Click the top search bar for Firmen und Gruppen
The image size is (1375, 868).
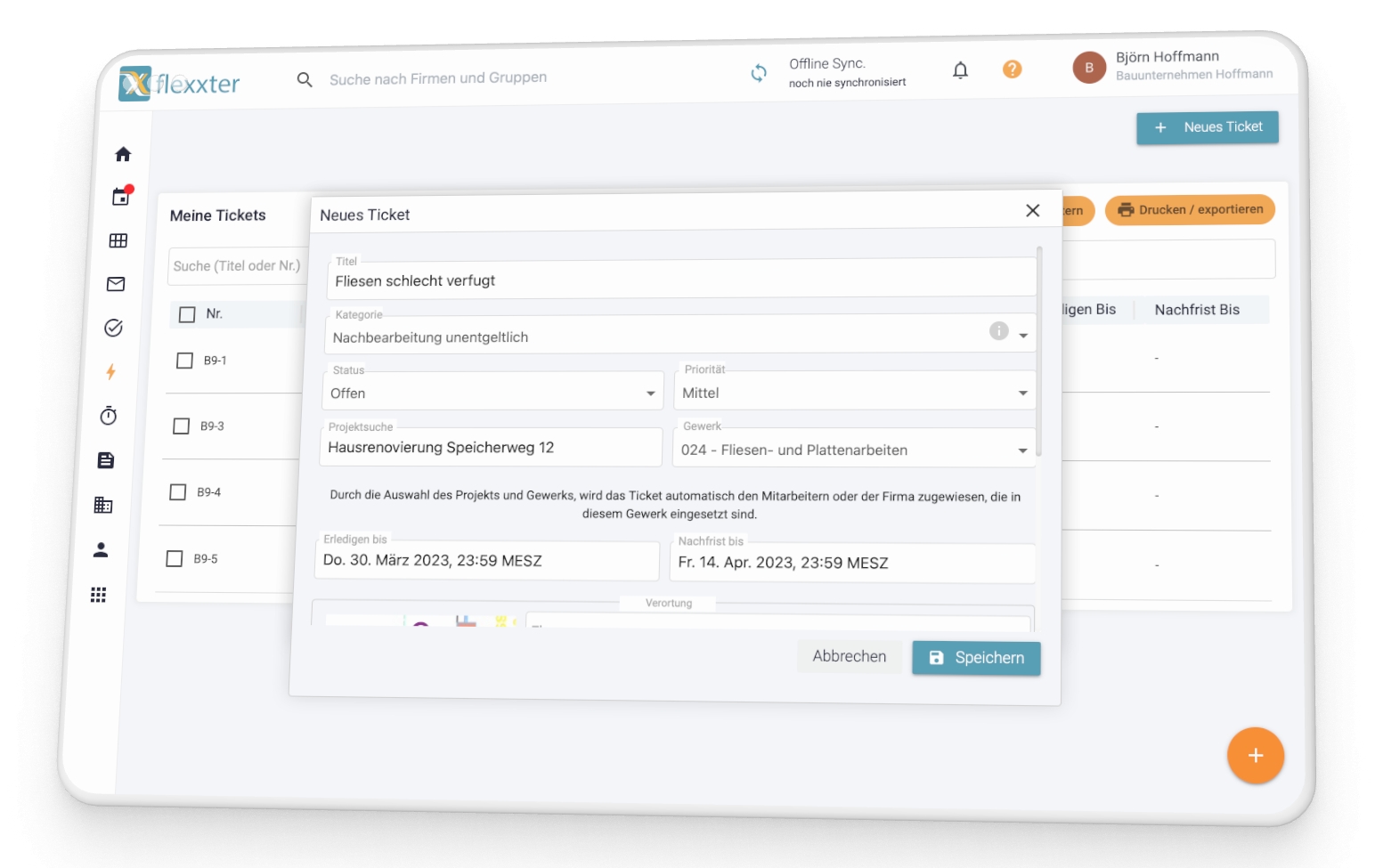(438, 78)
